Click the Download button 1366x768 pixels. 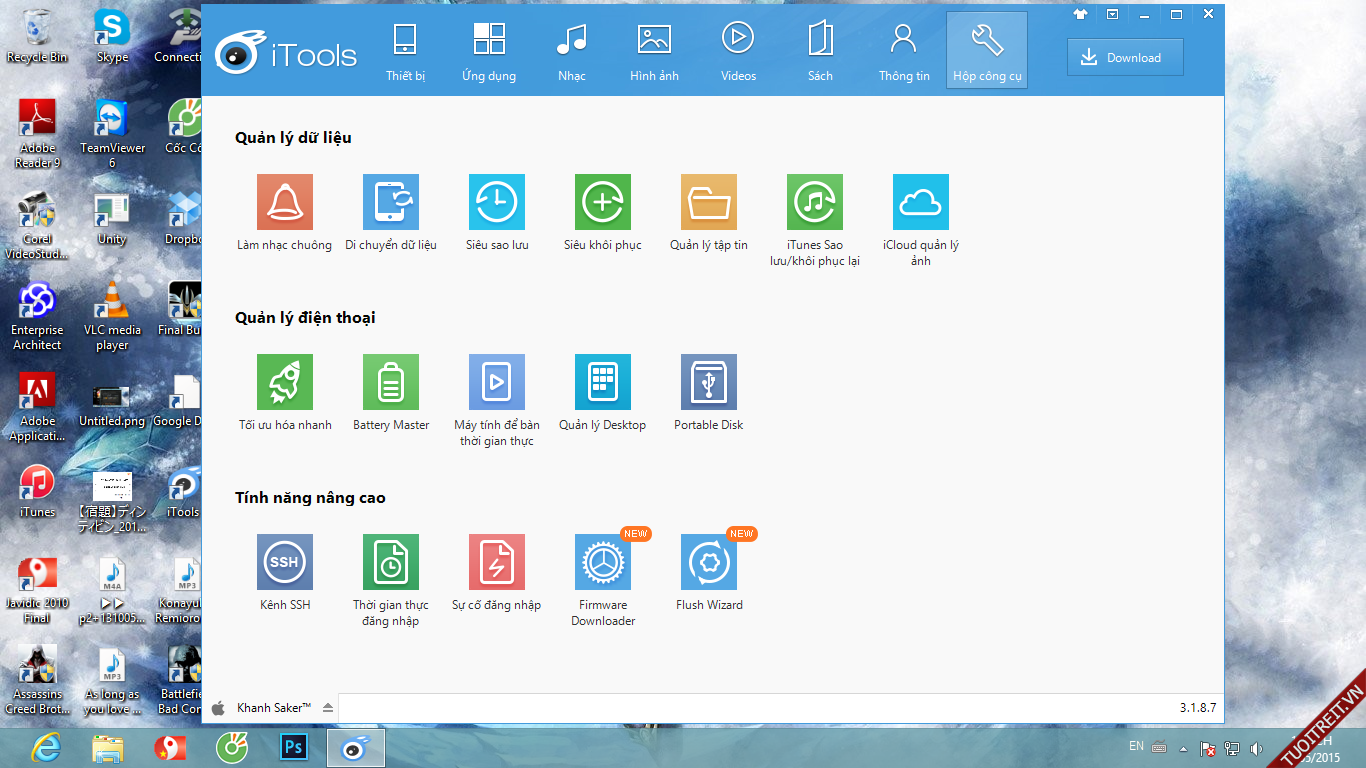[x=1125, y=58]
